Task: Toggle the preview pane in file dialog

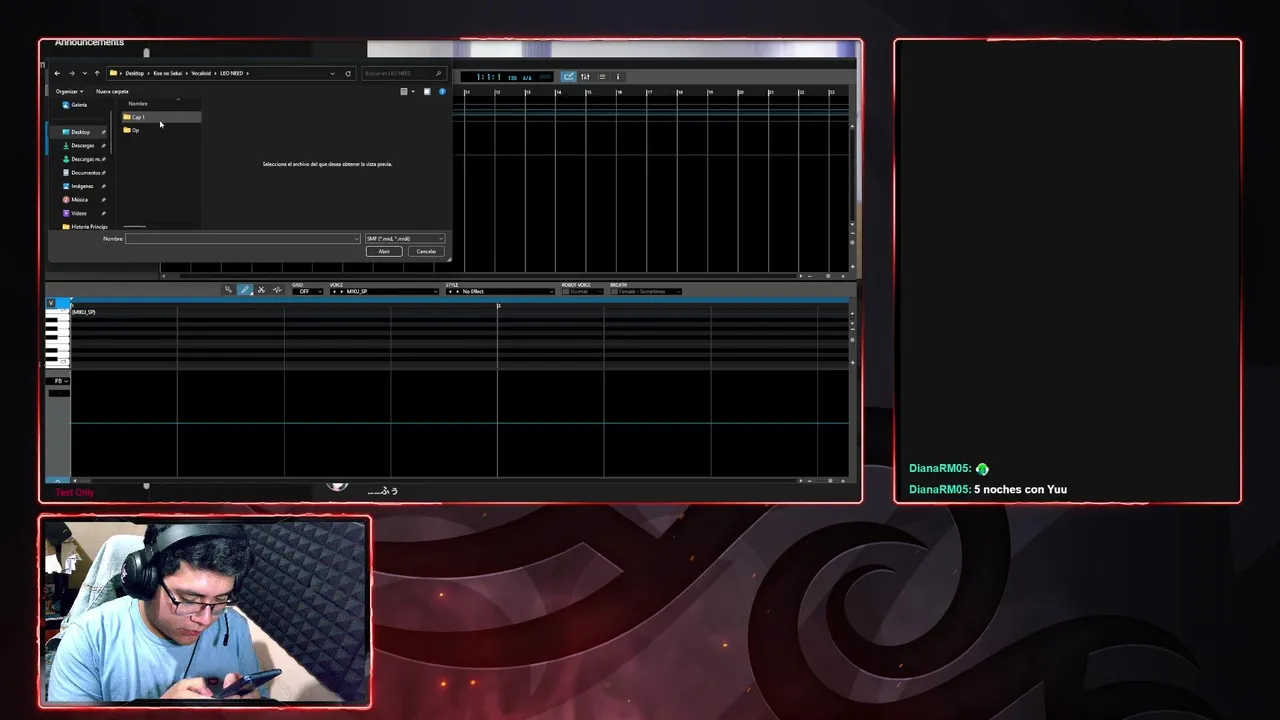Action: [427, 92]
